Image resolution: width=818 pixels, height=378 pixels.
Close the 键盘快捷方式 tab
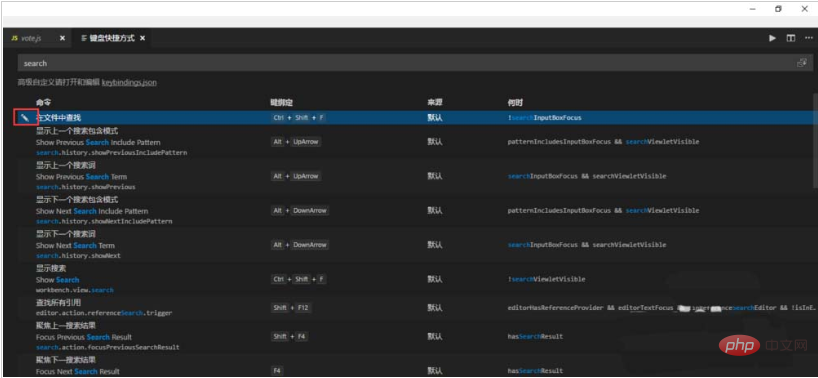coord(142,39)
